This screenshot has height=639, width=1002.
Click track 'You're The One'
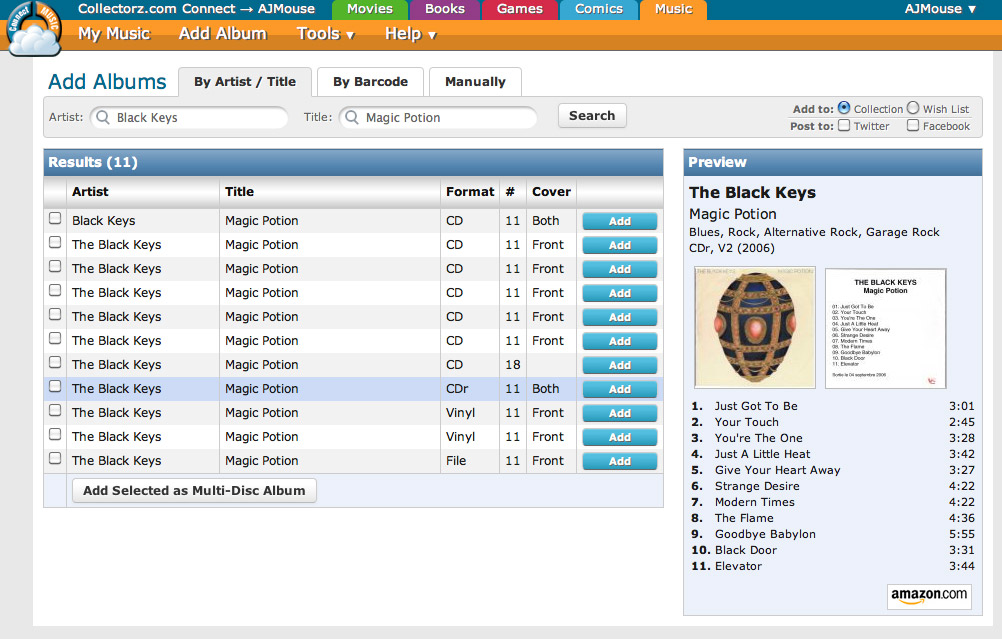coord(759,438)
